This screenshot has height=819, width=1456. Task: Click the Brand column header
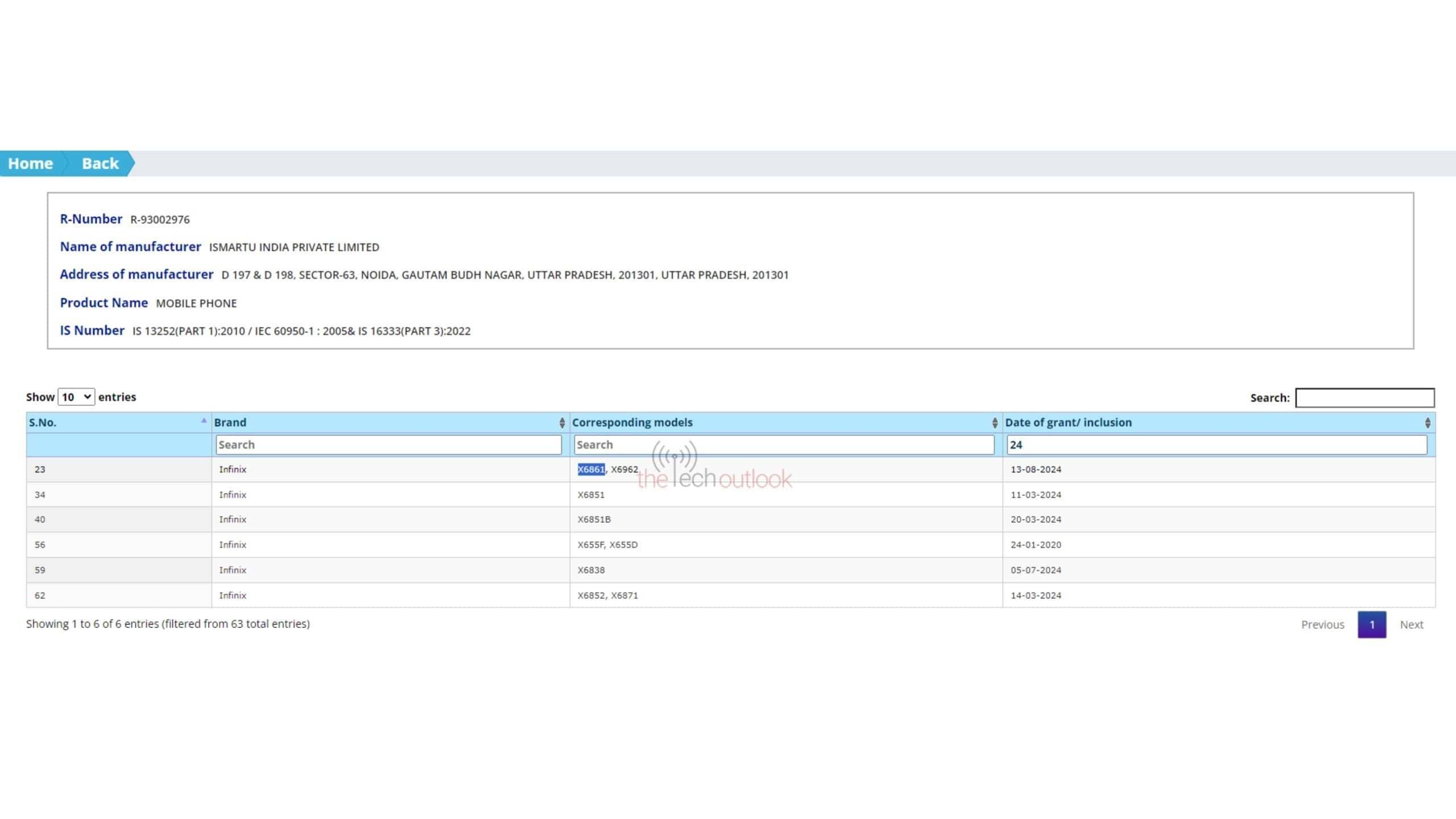230,423
